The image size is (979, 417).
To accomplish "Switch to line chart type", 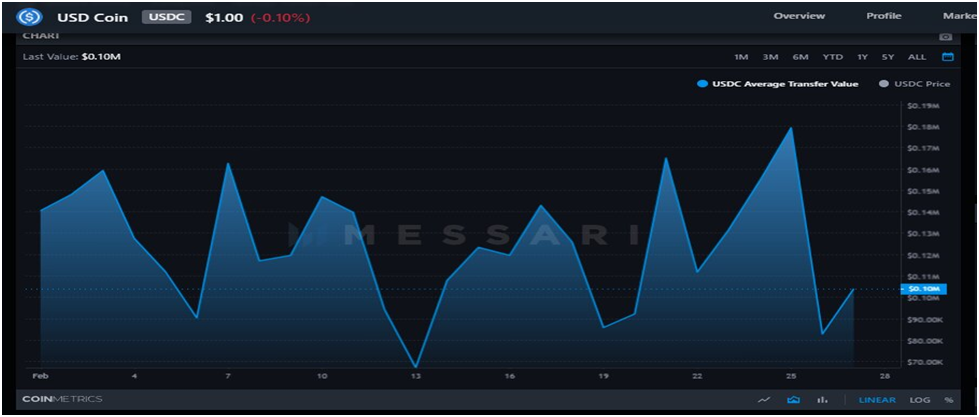I will click(x=764, y=400).
